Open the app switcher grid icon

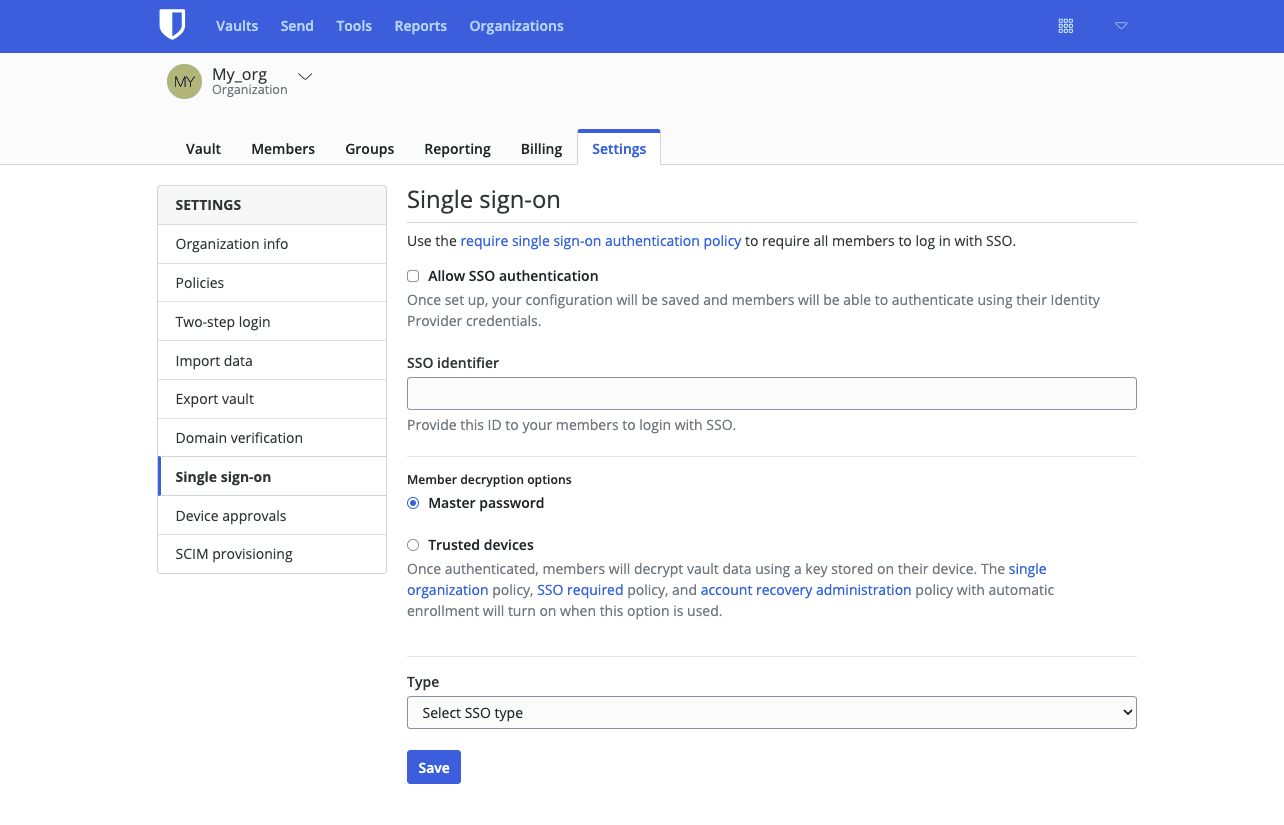coord(1066,26)
